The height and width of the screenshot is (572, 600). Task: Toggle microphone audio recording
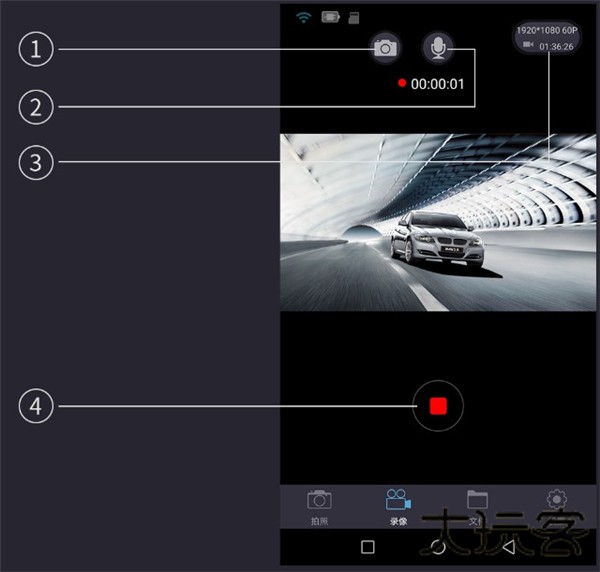point(437,47)
